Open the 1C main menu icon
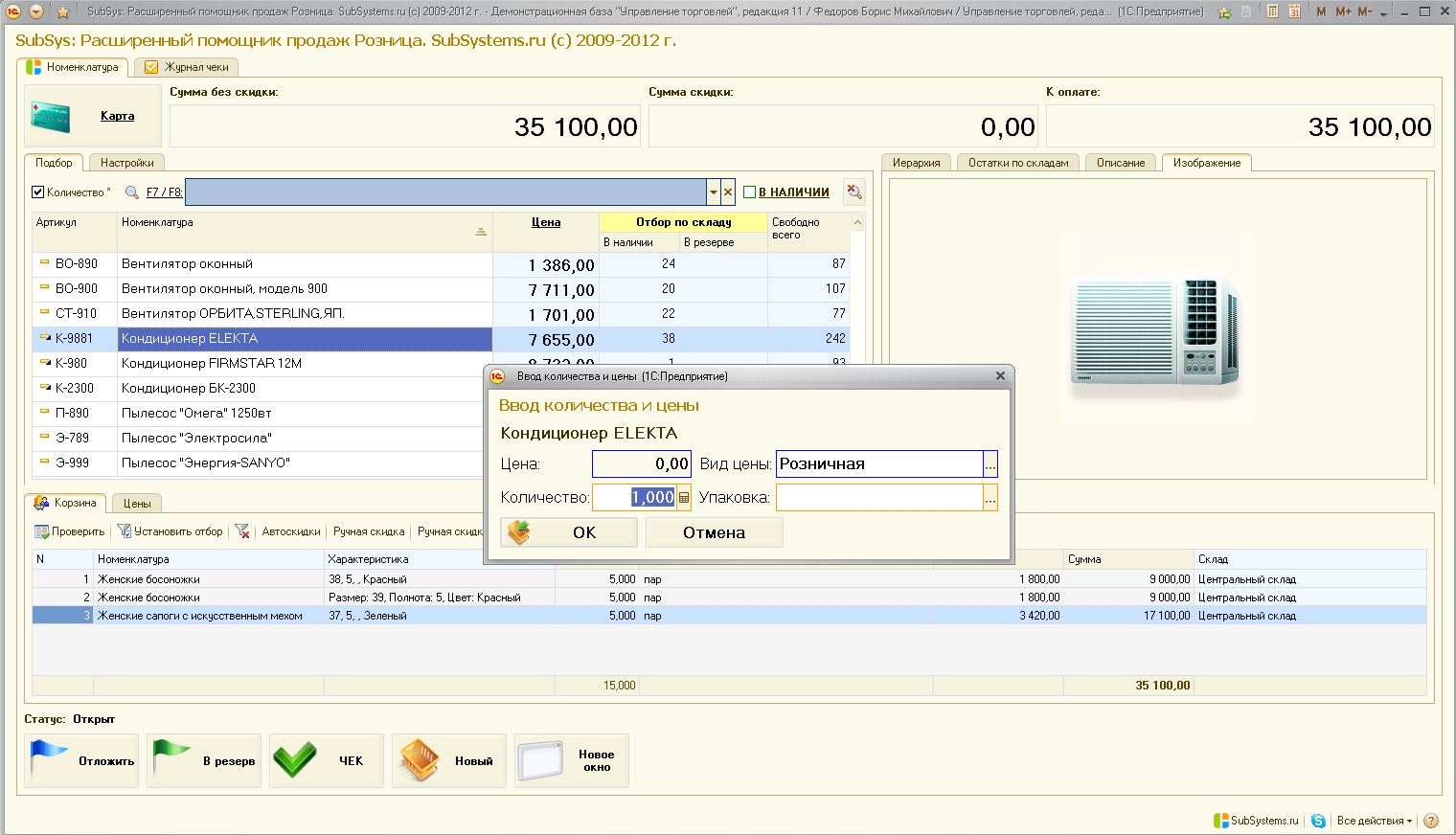1456x835 pixels. (13, 11)
